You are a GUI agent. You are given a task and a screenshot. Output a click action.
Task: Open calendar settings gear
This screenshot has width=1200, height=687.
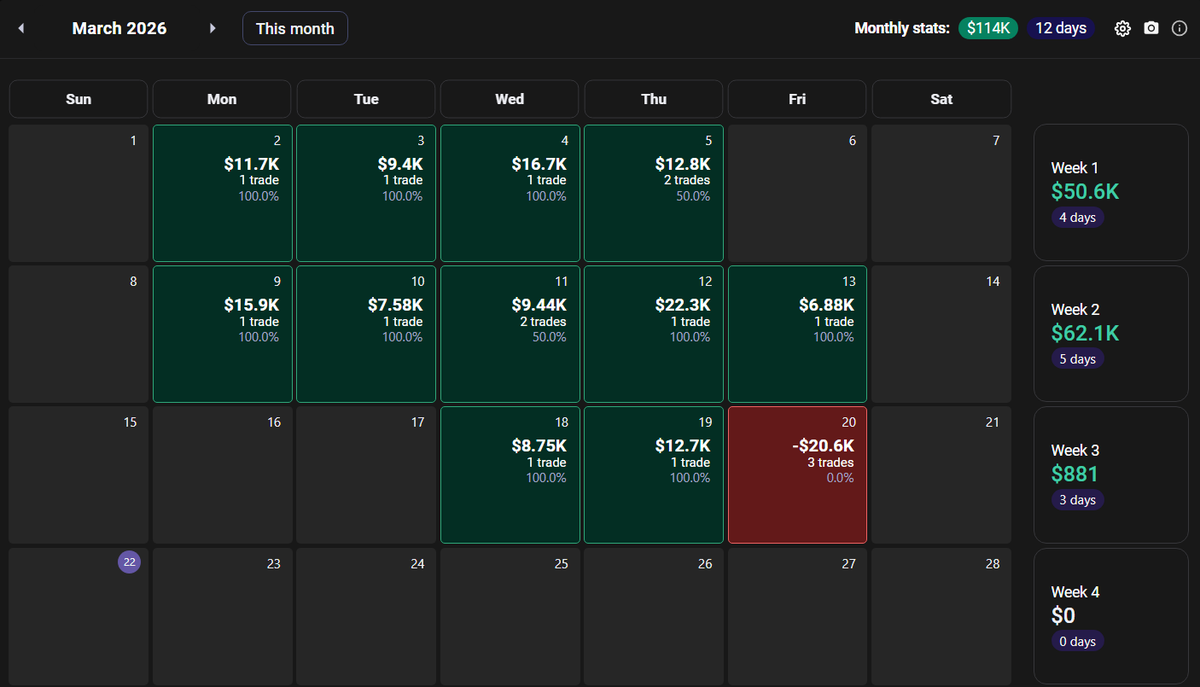click(x=1123, y=28)
